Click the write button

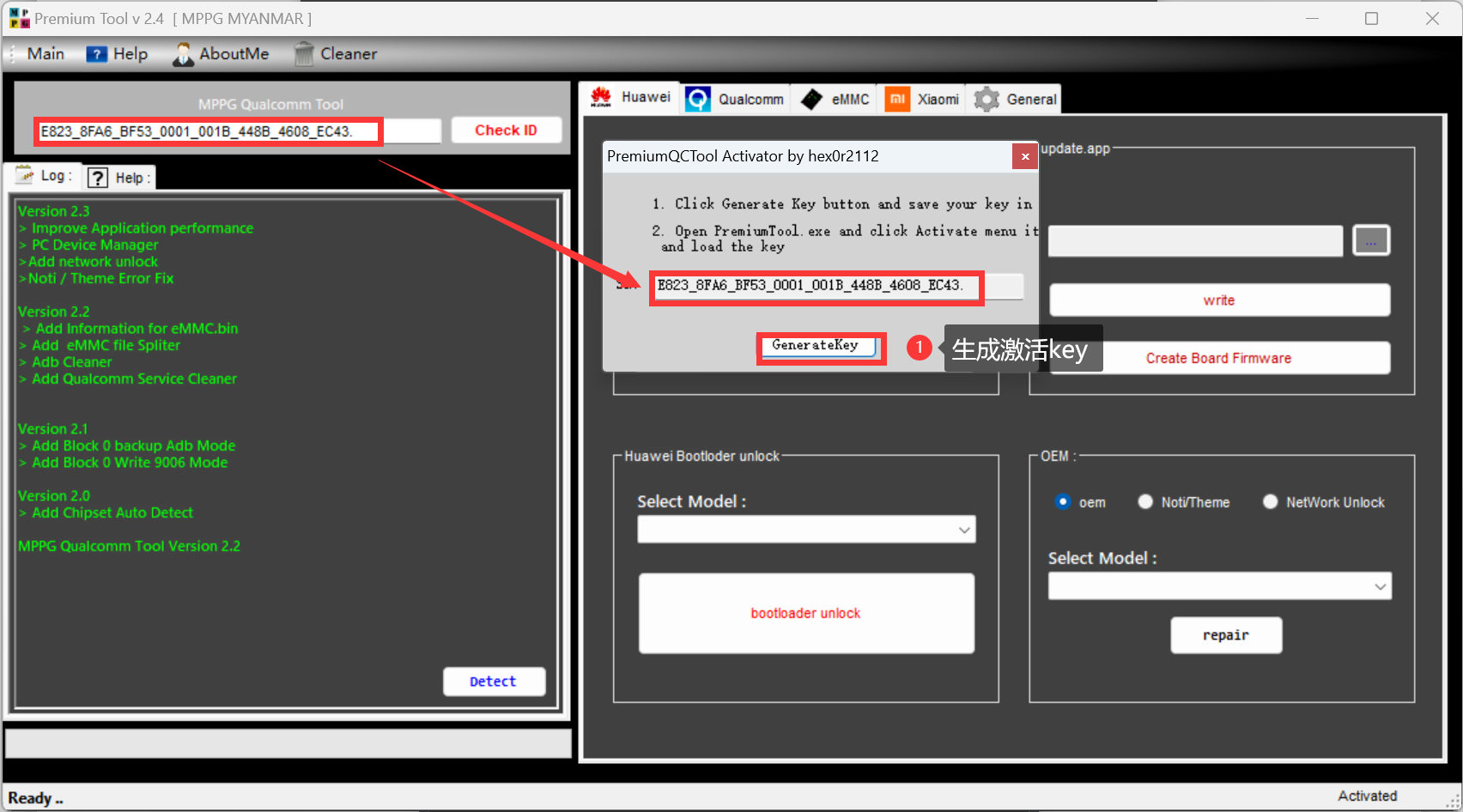coord(1219,300)
